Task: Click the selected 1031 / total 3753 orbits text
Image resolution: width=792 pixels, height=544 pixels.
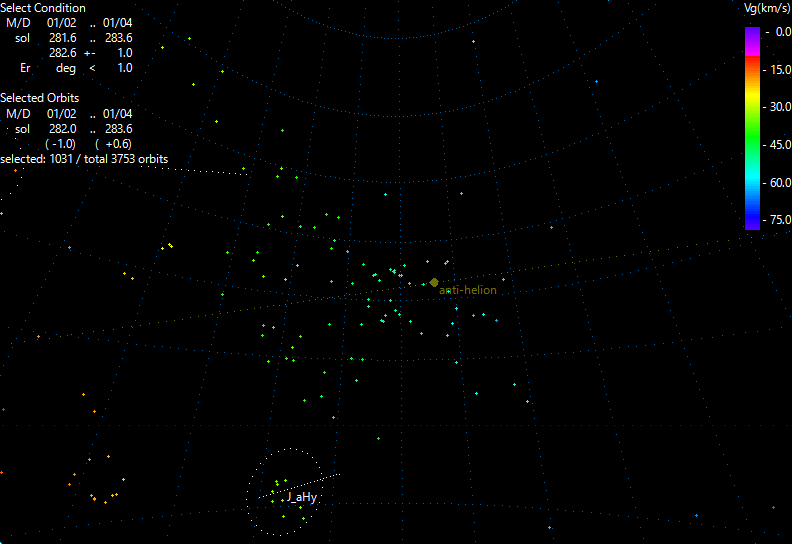Action: [x=84, y=159]
